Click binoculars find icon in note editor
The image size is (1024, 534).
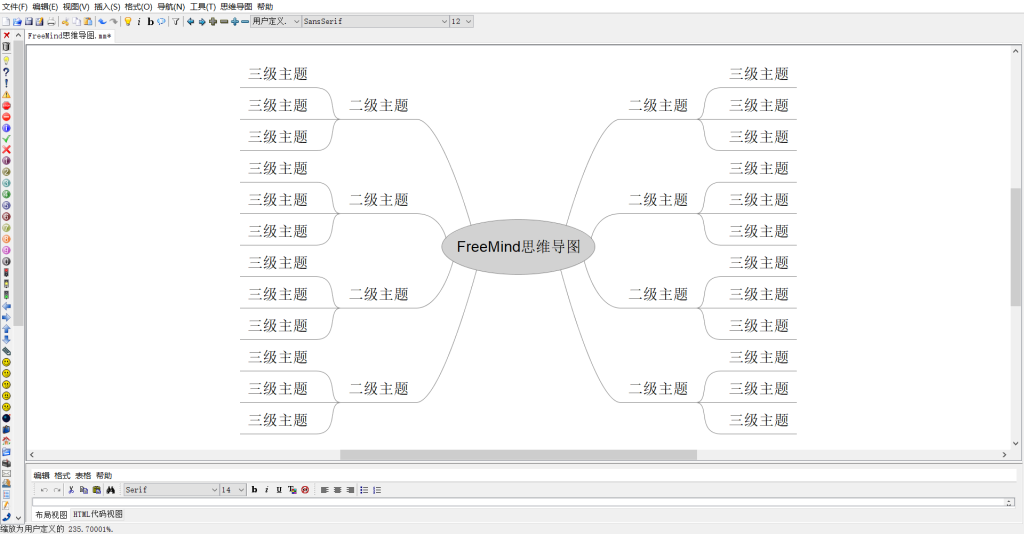110,490
